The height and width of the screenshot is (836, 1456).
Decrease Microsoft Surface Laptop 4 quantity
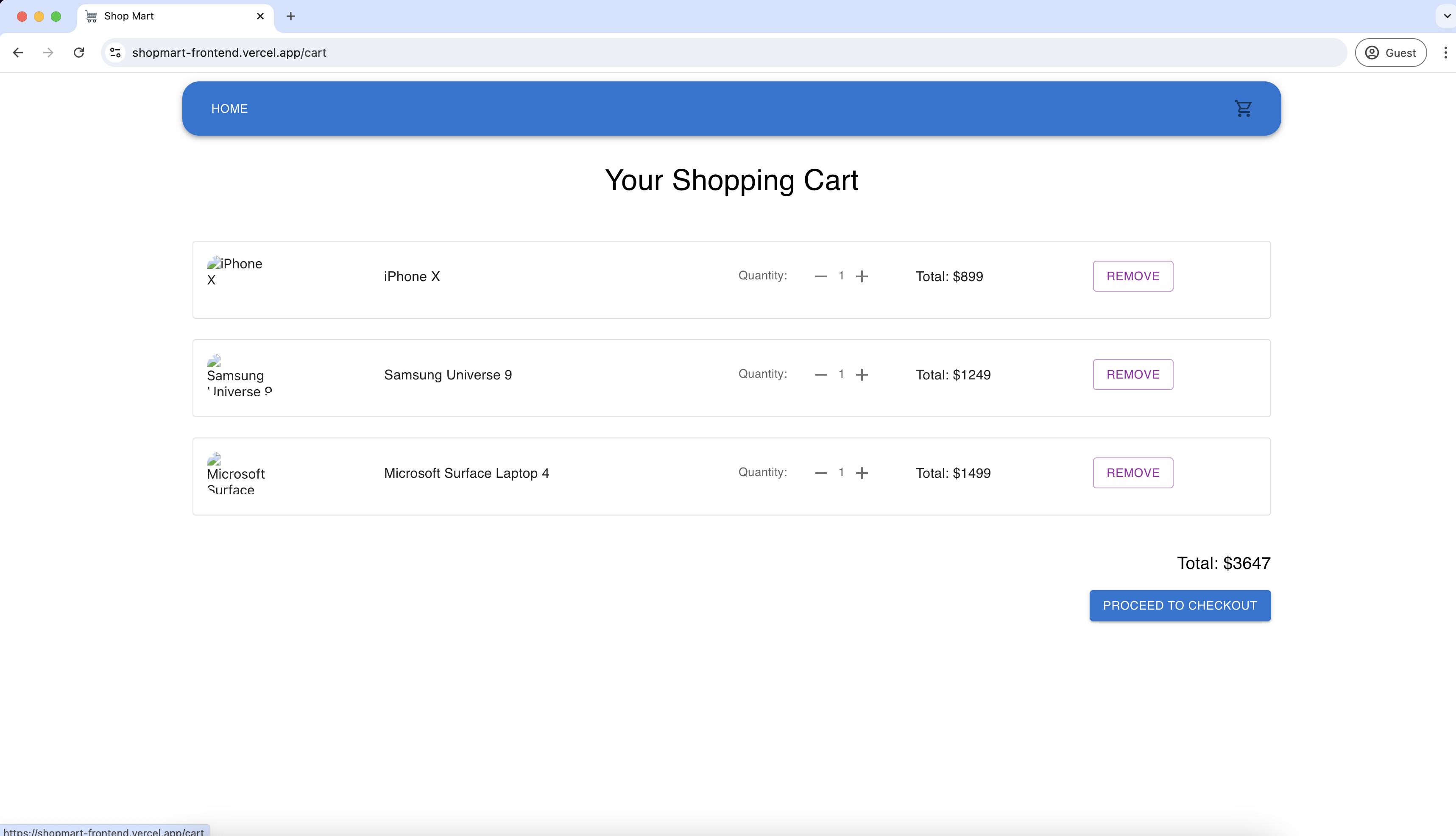(821, 473)
